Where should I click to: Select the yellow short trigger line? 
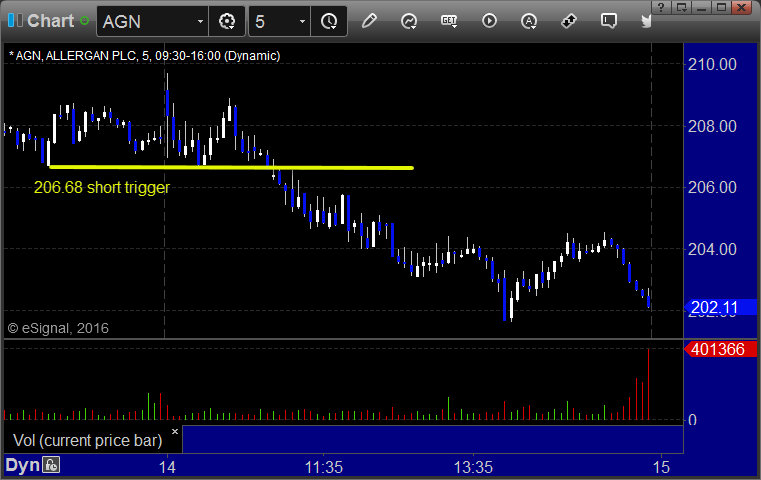coord(232,167)
